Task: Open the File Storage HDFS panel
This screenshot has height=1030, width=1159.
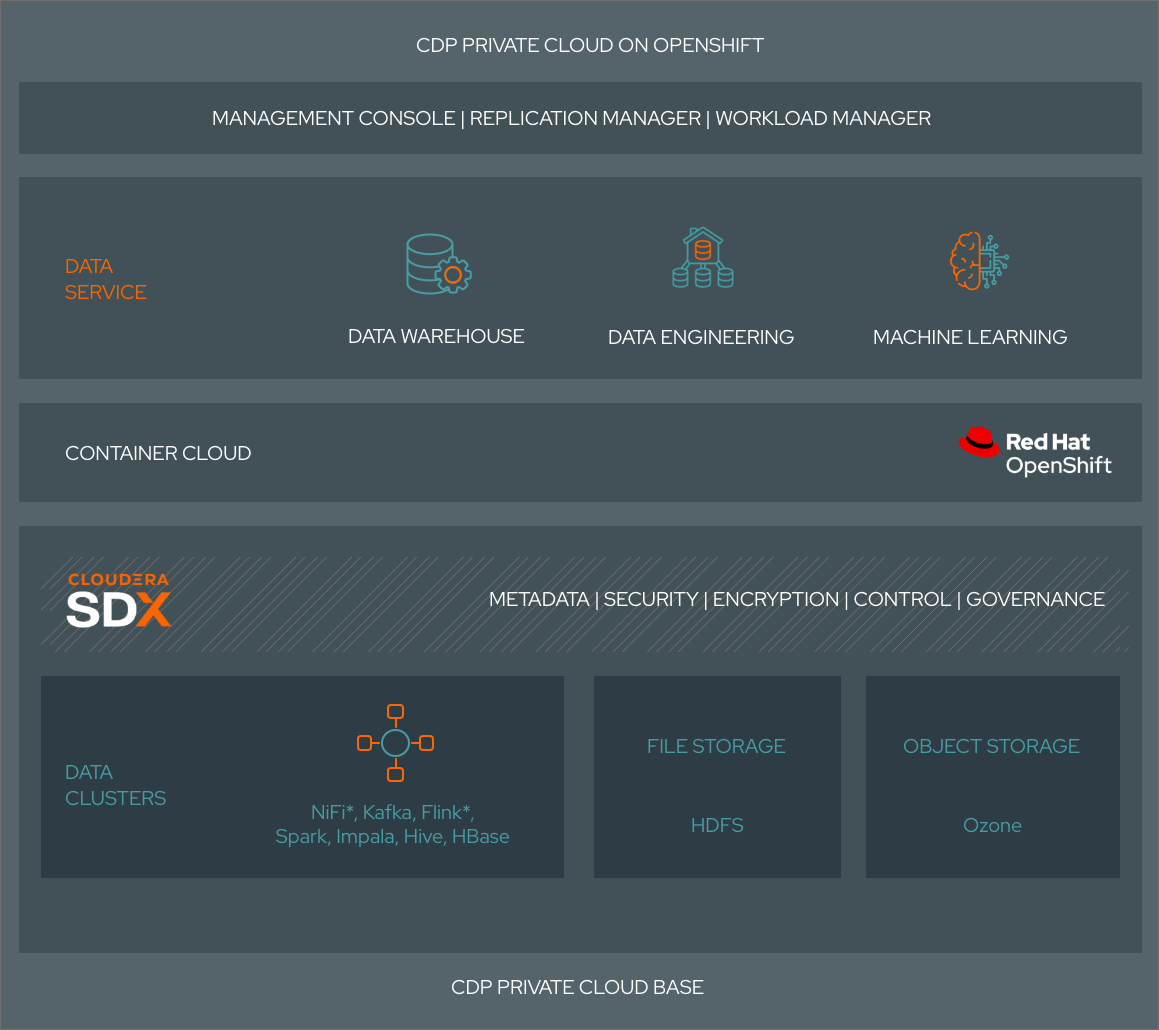Action: tap(716, 776)
